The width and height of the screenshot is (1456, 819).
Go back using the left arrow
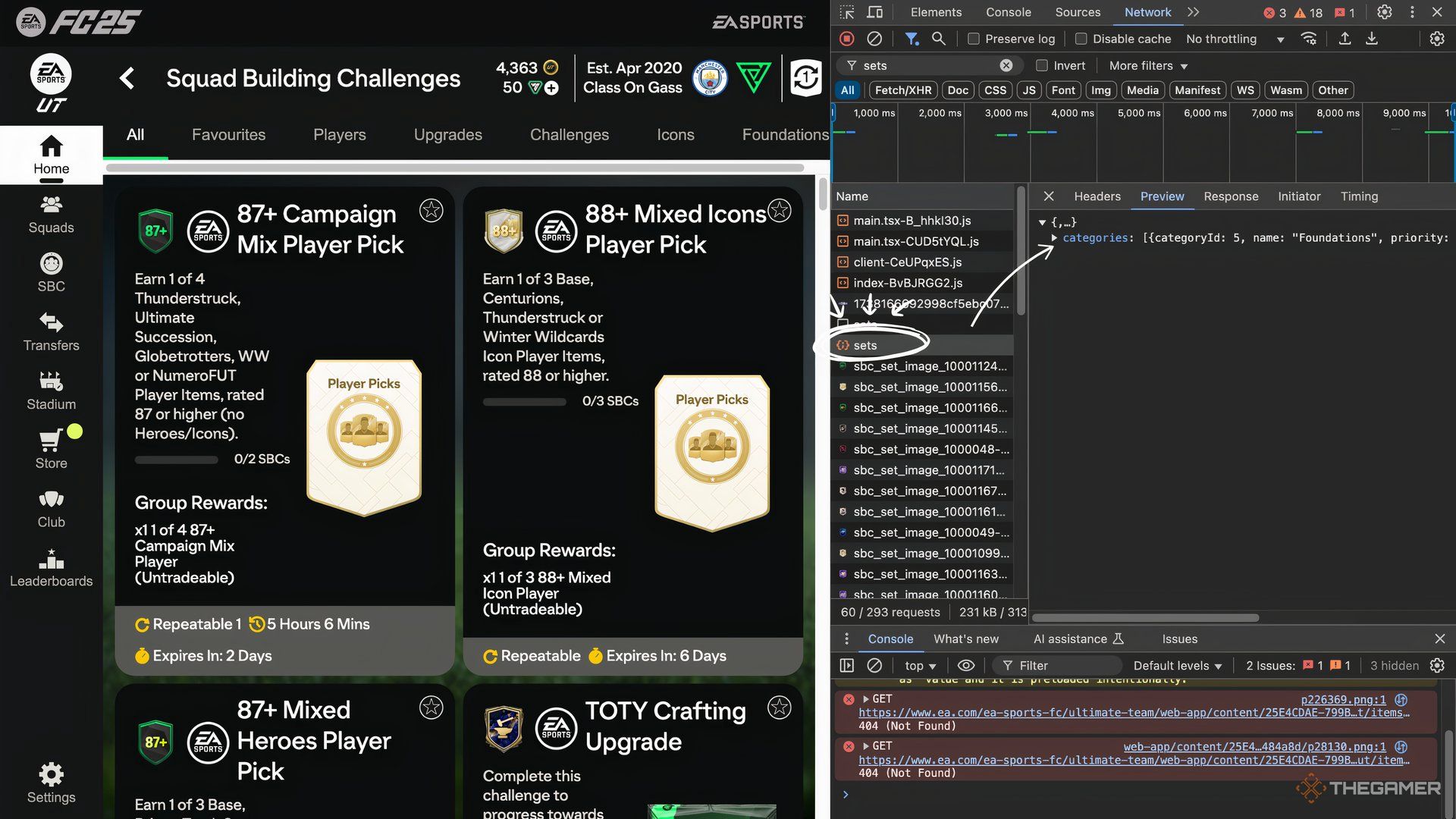pos(127,78)
